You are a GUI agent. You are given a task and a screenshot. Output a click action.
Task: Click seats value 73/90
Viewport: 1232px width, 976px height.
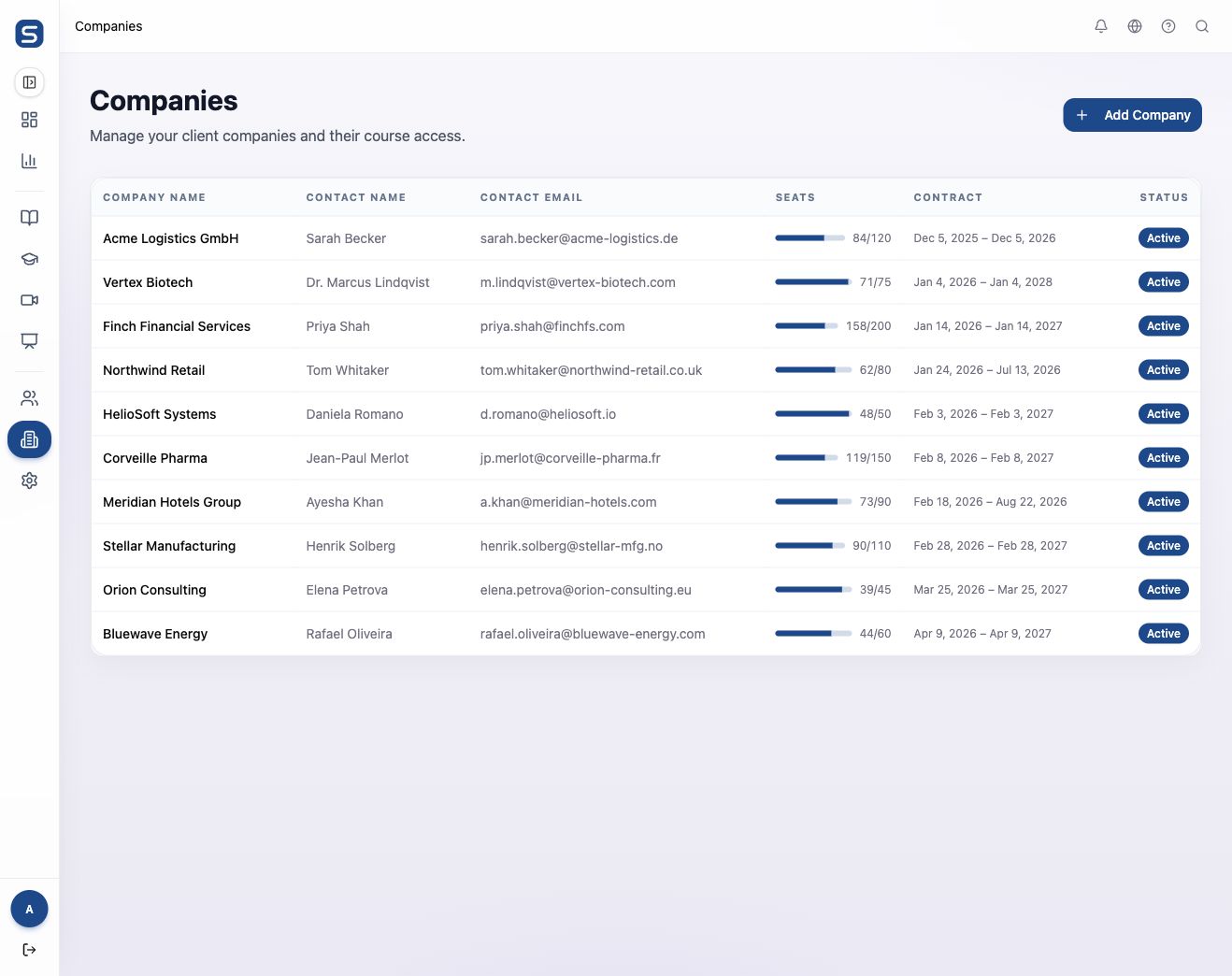(x=875, y=502)
